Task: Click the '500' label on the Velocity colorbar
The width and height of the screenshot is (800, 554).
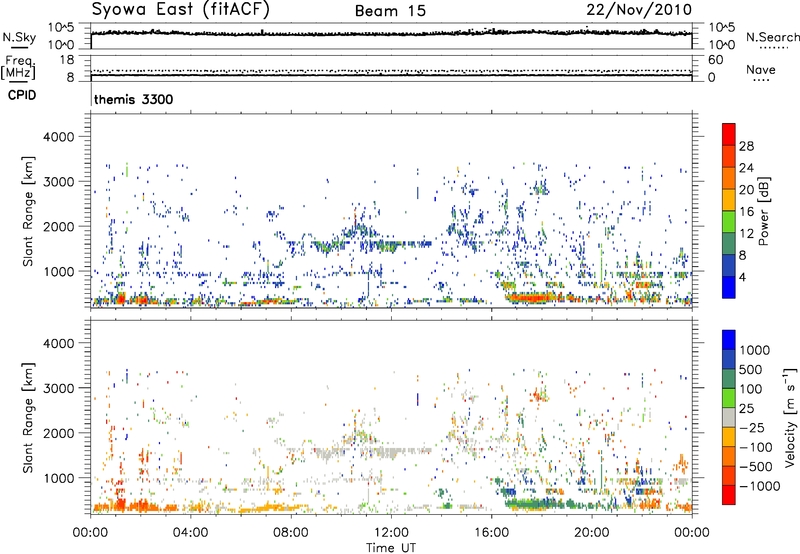Action: [751, 370]
